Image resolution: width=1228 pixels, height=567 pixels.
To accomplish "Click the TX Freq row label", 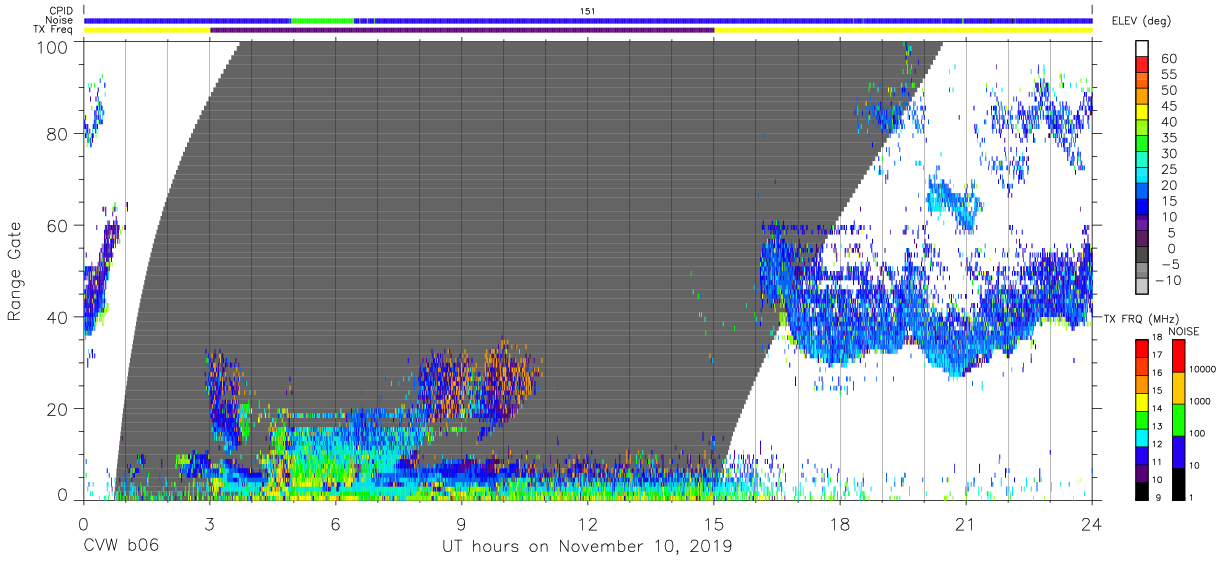I will [54, 30].
